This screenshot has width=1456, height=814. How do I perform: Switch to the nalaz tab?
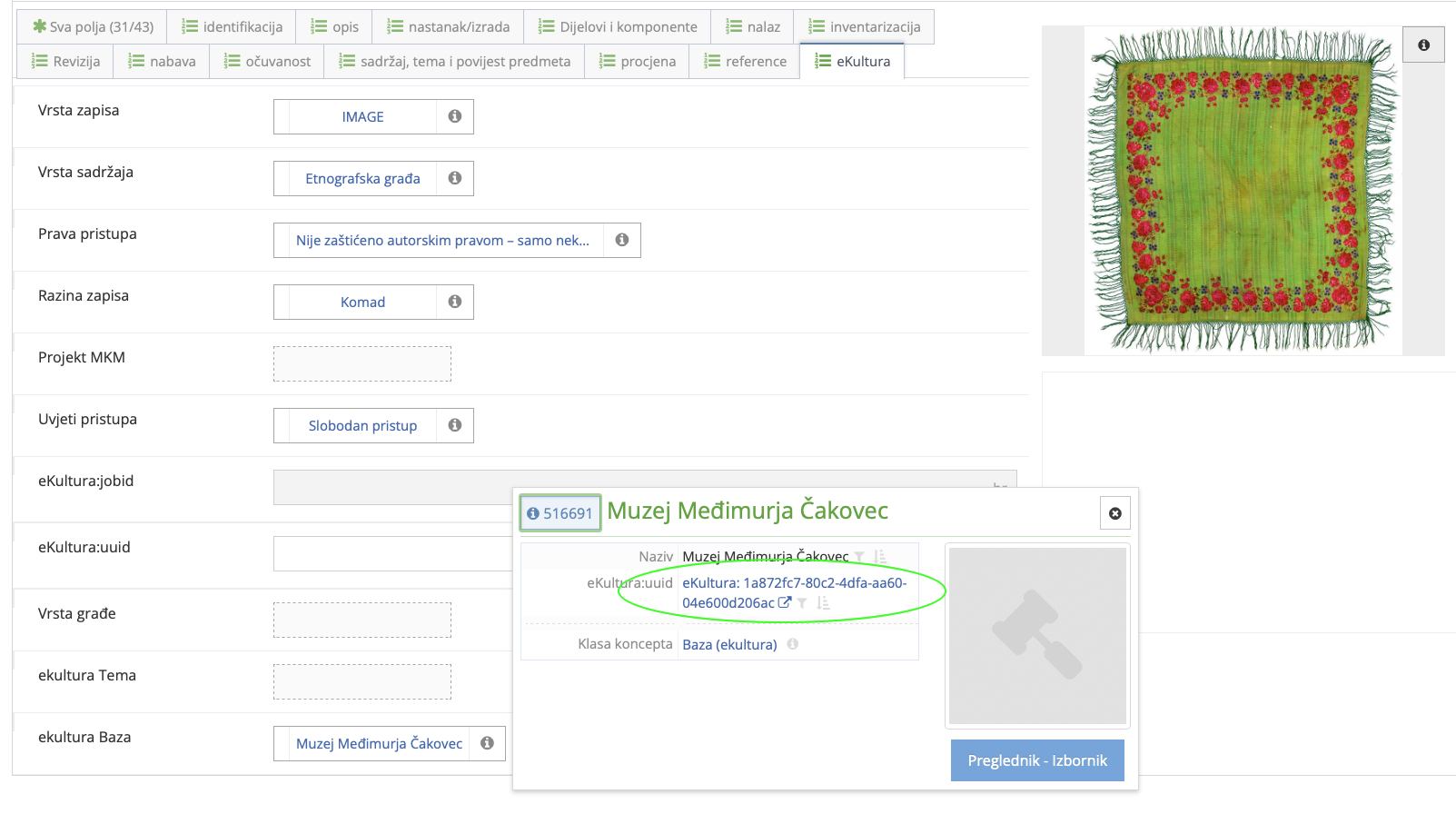(x=752, y=26)
